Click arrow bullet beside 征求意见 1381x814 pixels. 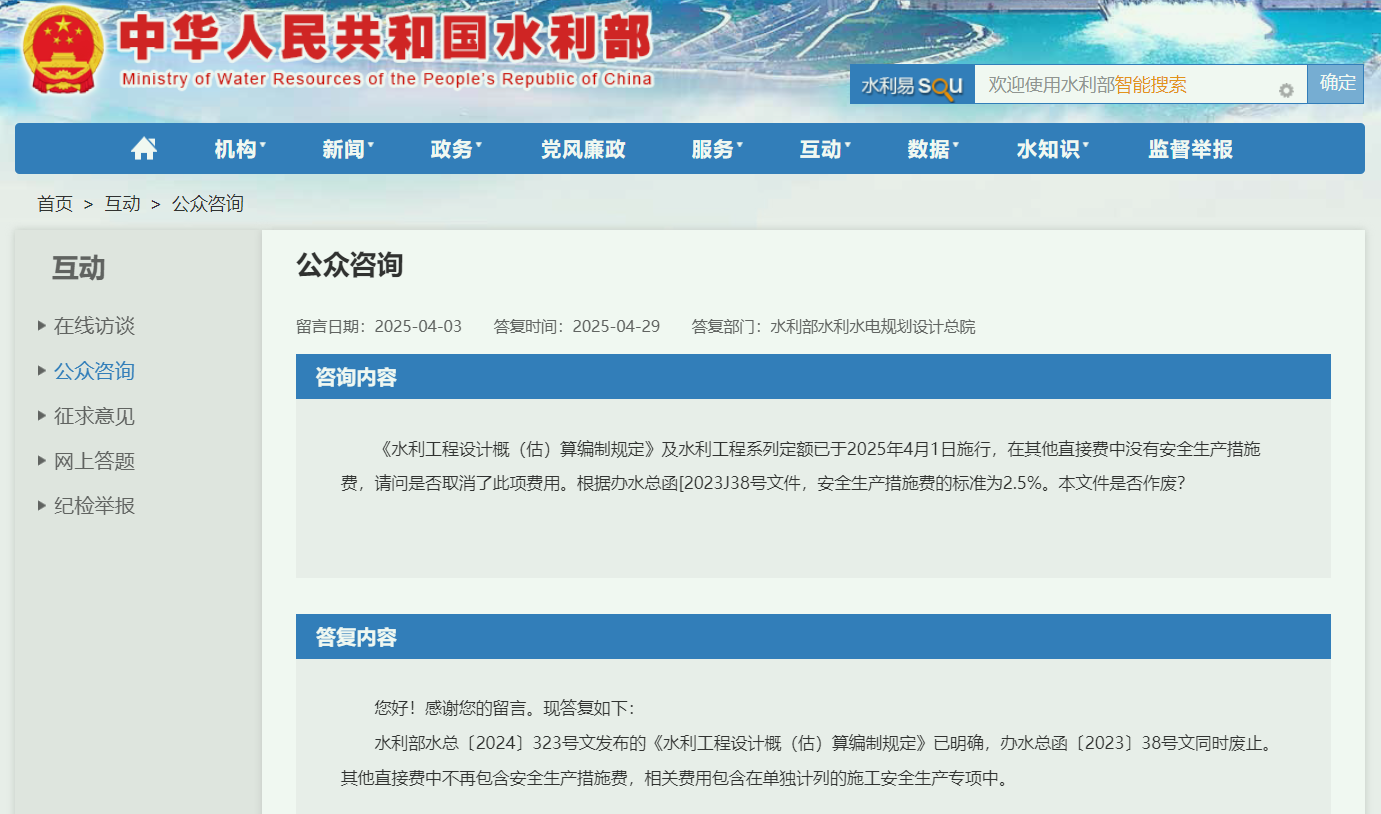tap(41, 415)
